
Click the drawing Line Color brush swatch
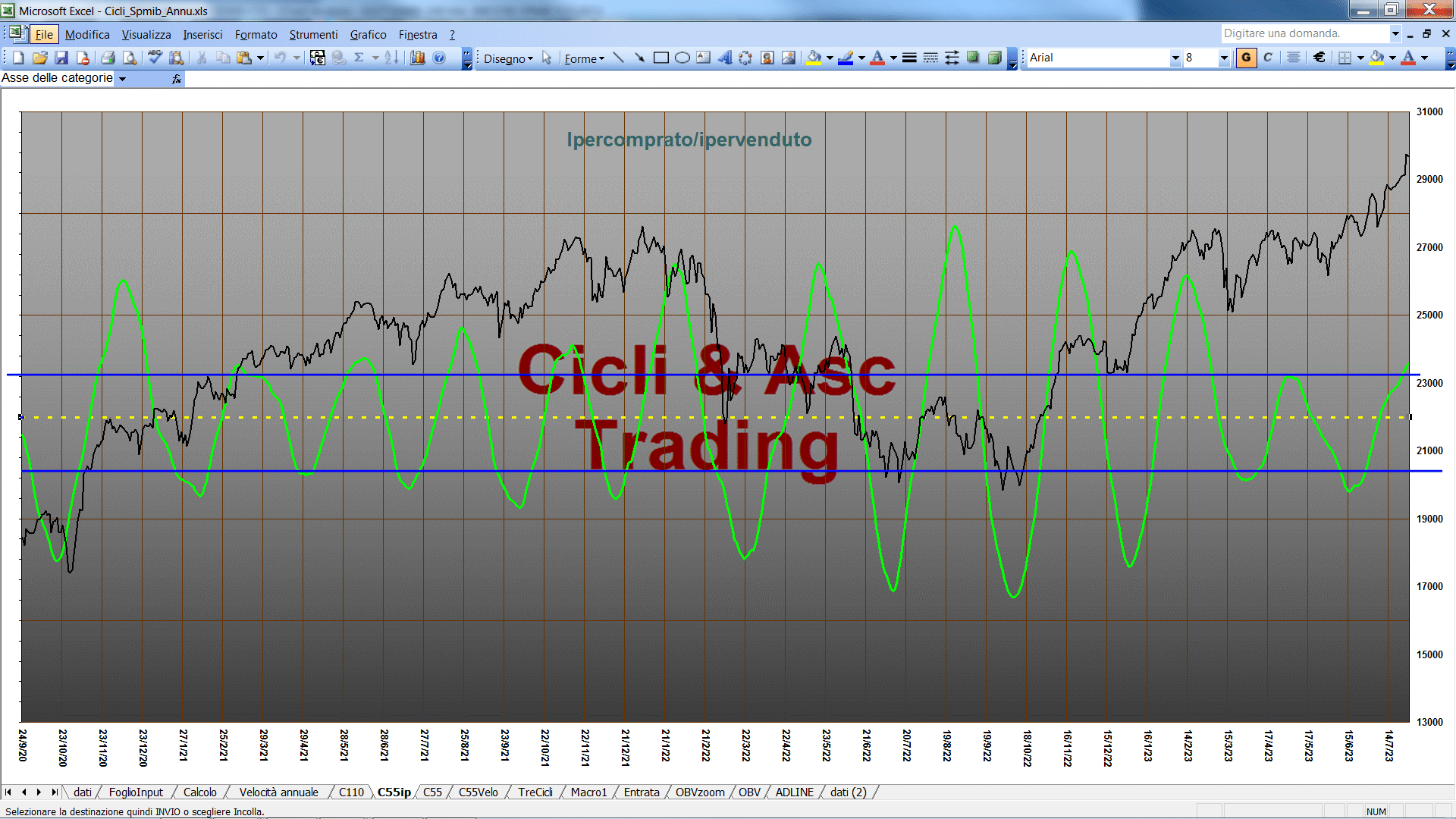click(x=846, y=58)
